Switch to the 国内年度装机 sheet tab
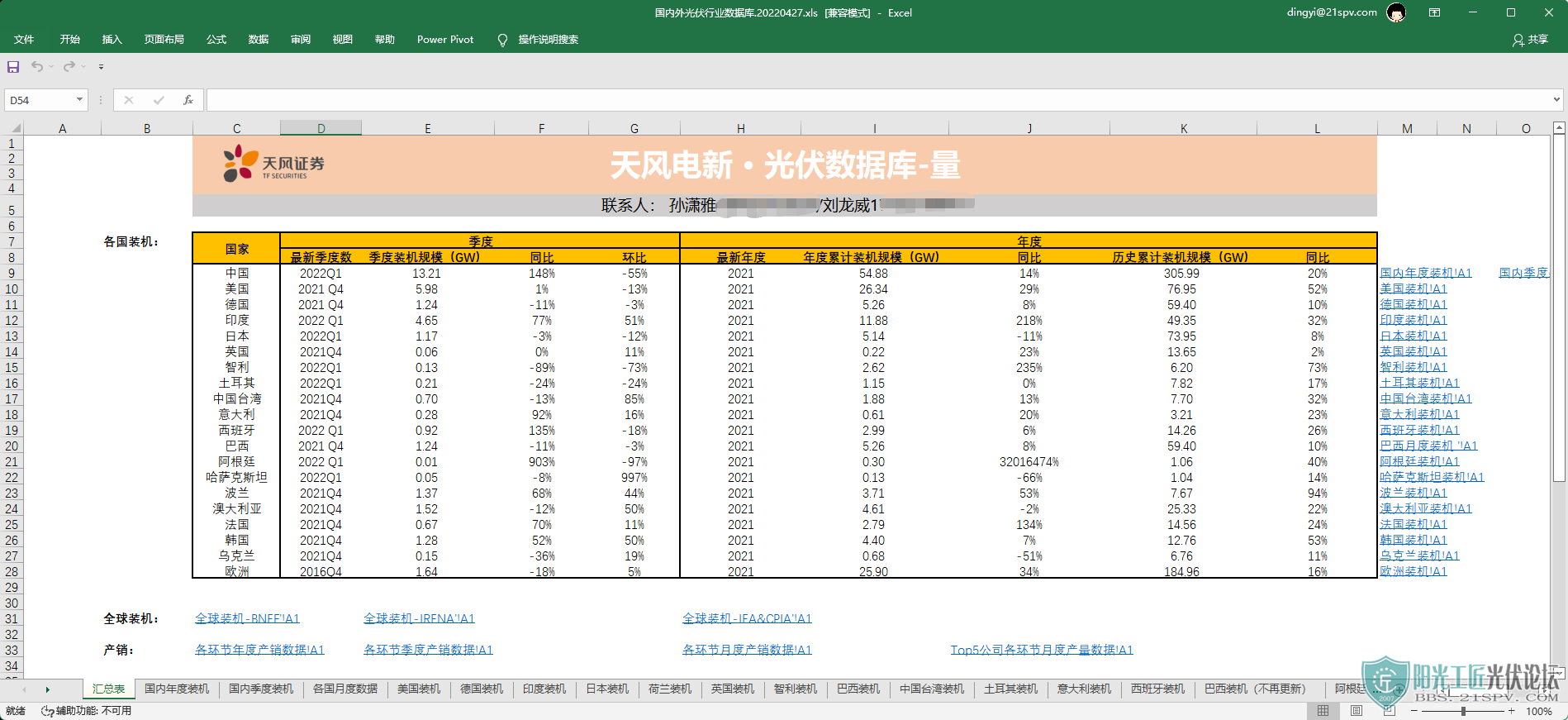 pyautogui.click(x=177, y=689)
